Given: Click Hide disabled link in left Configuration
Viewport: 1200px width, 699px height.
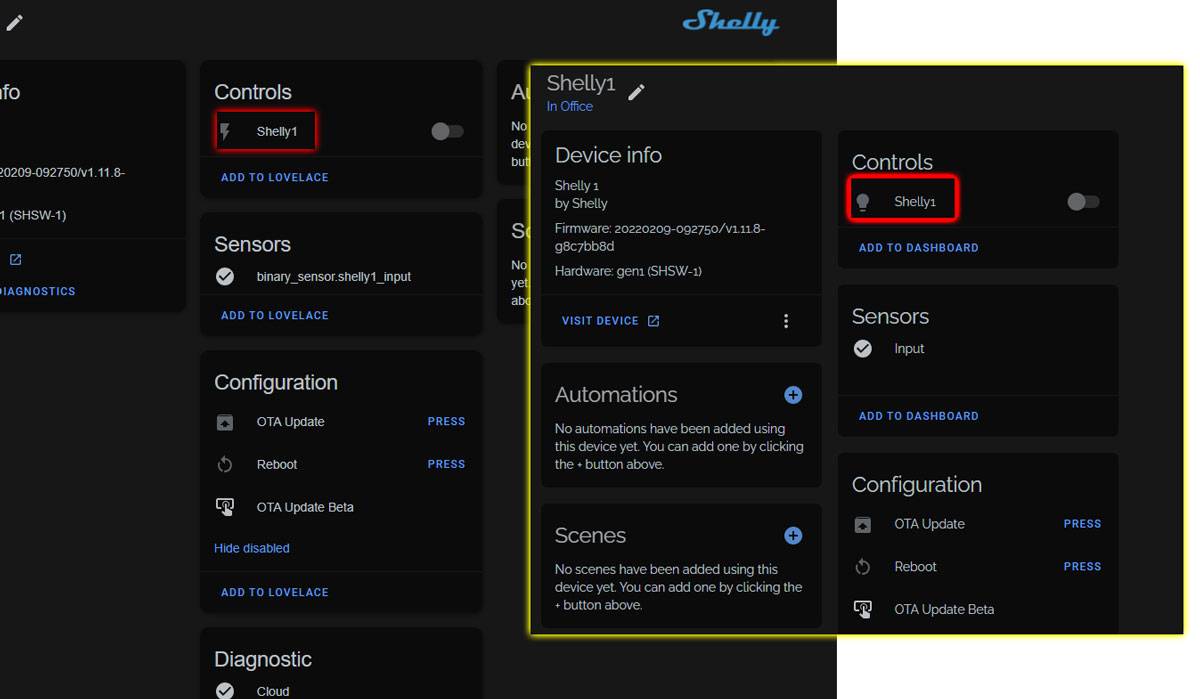Looking at the screenshot, I should tap(252, 548).
